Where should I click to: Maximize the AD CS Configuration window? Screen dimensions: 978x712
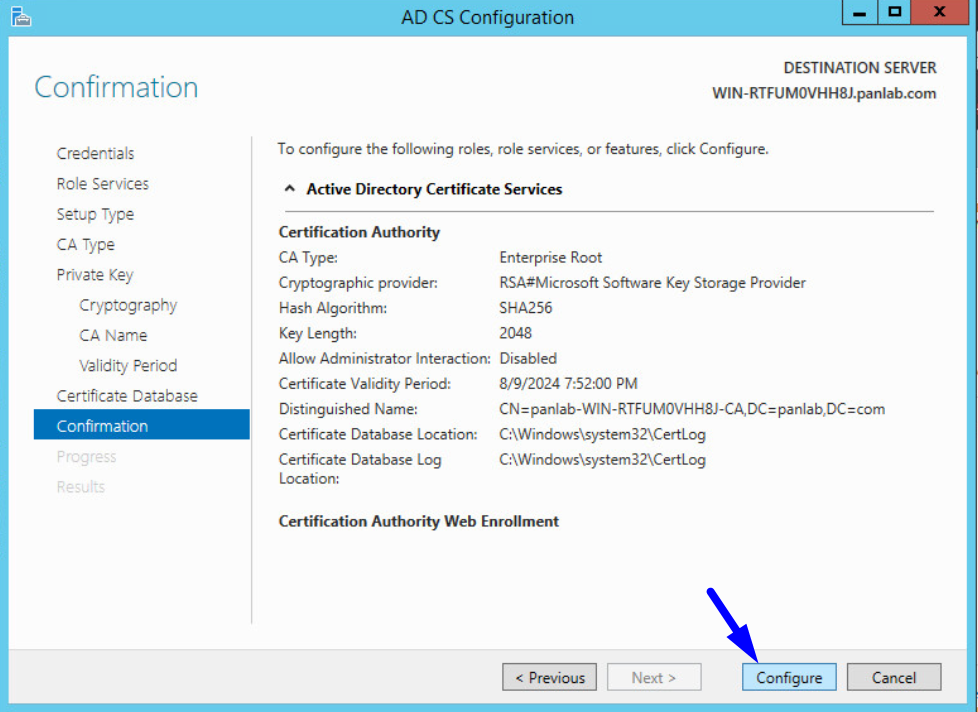pyautogui.click(x=894, y=12)
